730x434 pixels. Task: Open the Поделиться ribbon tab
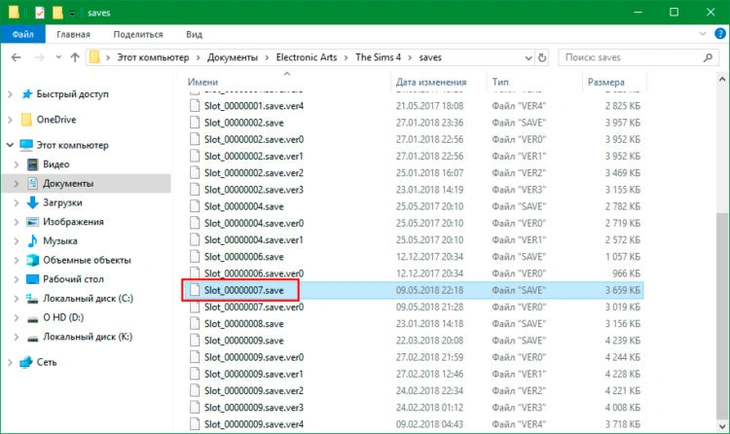[138, 34]
